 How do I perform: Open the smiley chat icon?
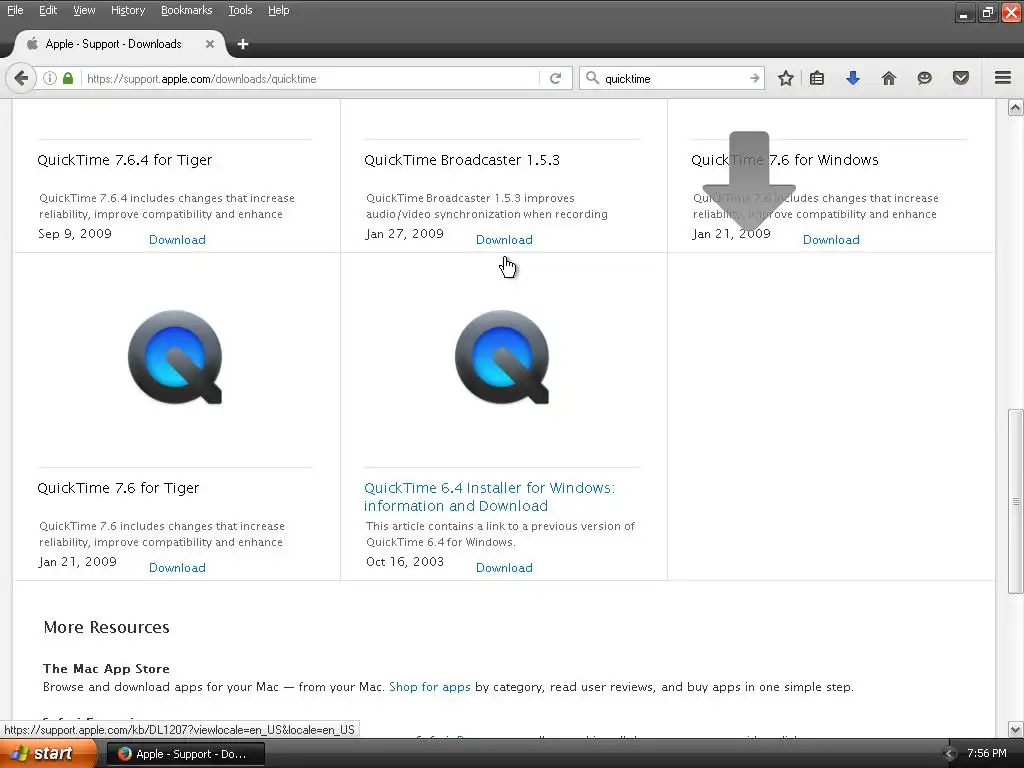[x=924, y=78]
